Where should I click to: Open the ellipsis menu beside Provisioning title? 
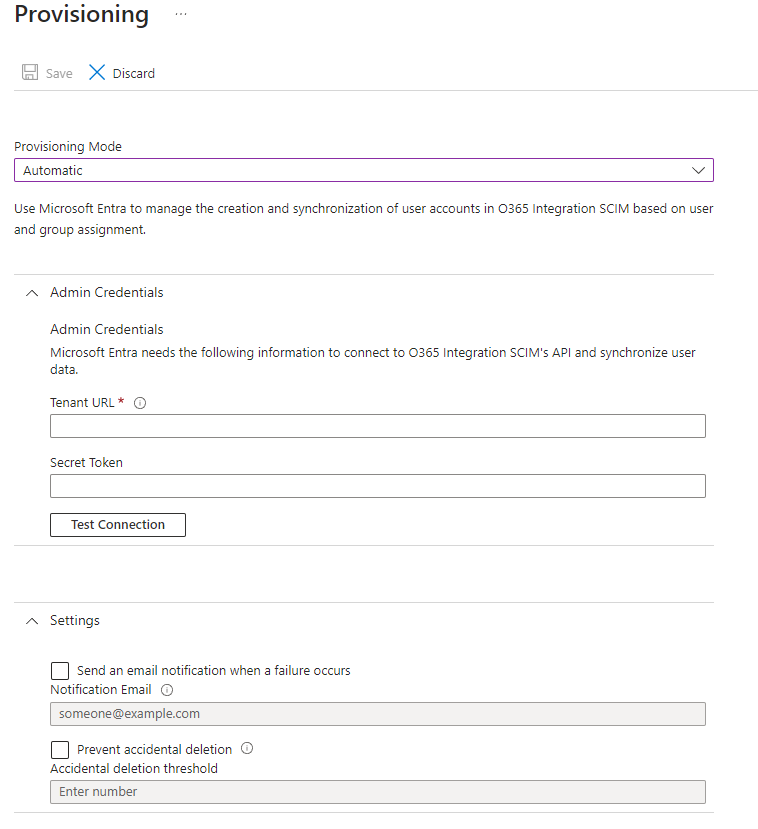click(180, 15)
